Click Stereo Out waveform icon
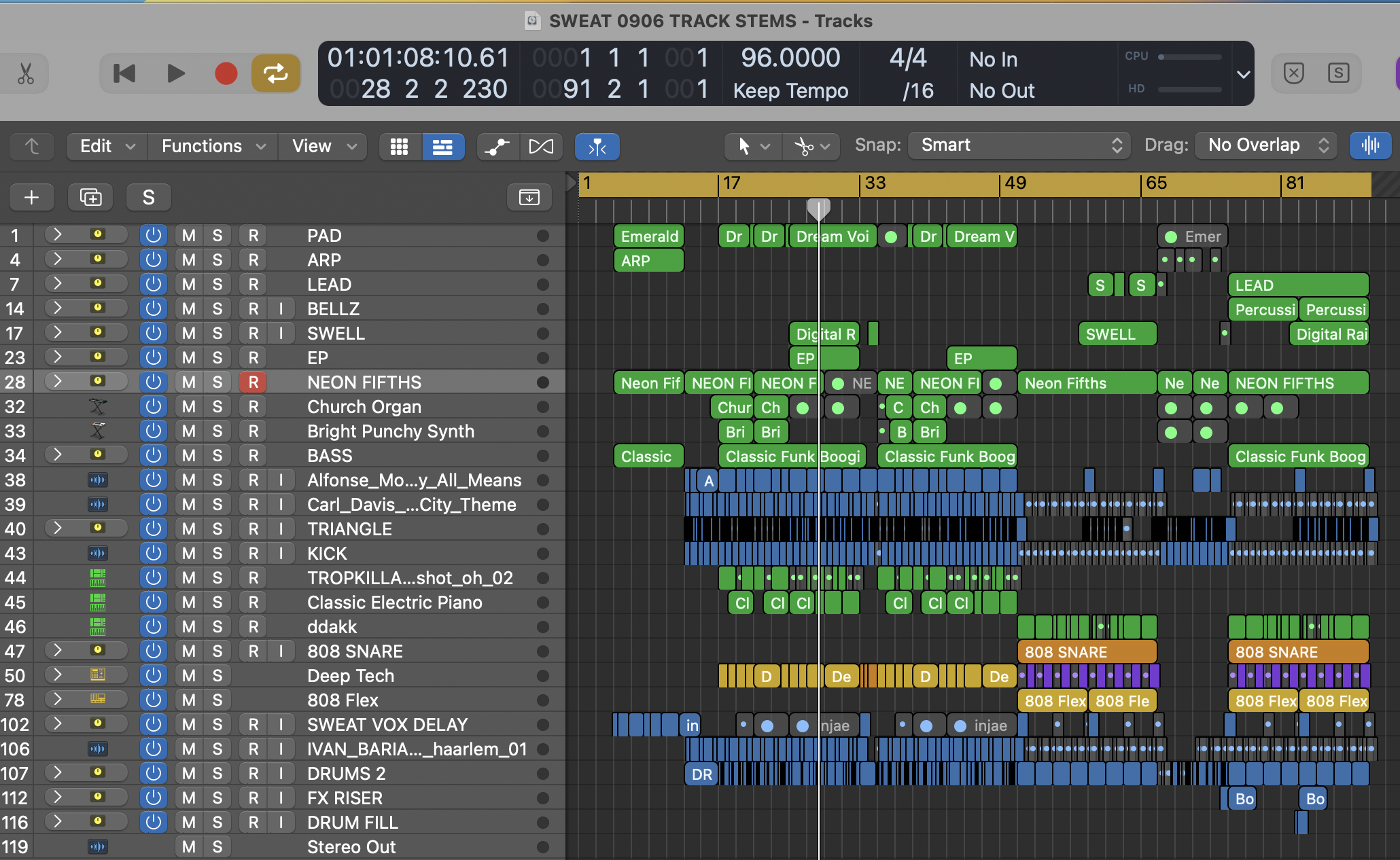Screen dimensions: 1400x860 tap(98, 846)
